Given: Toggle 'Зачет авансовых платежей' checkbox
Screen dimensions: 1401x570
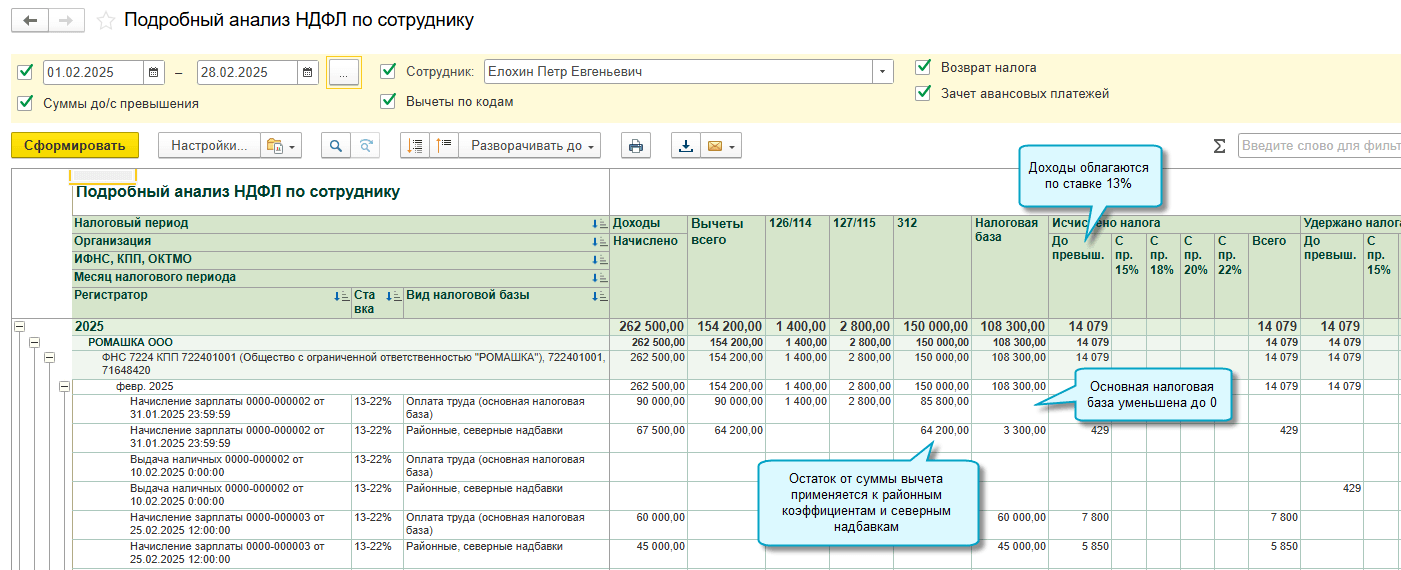Looking at the screenshot, I should (924, 94).
